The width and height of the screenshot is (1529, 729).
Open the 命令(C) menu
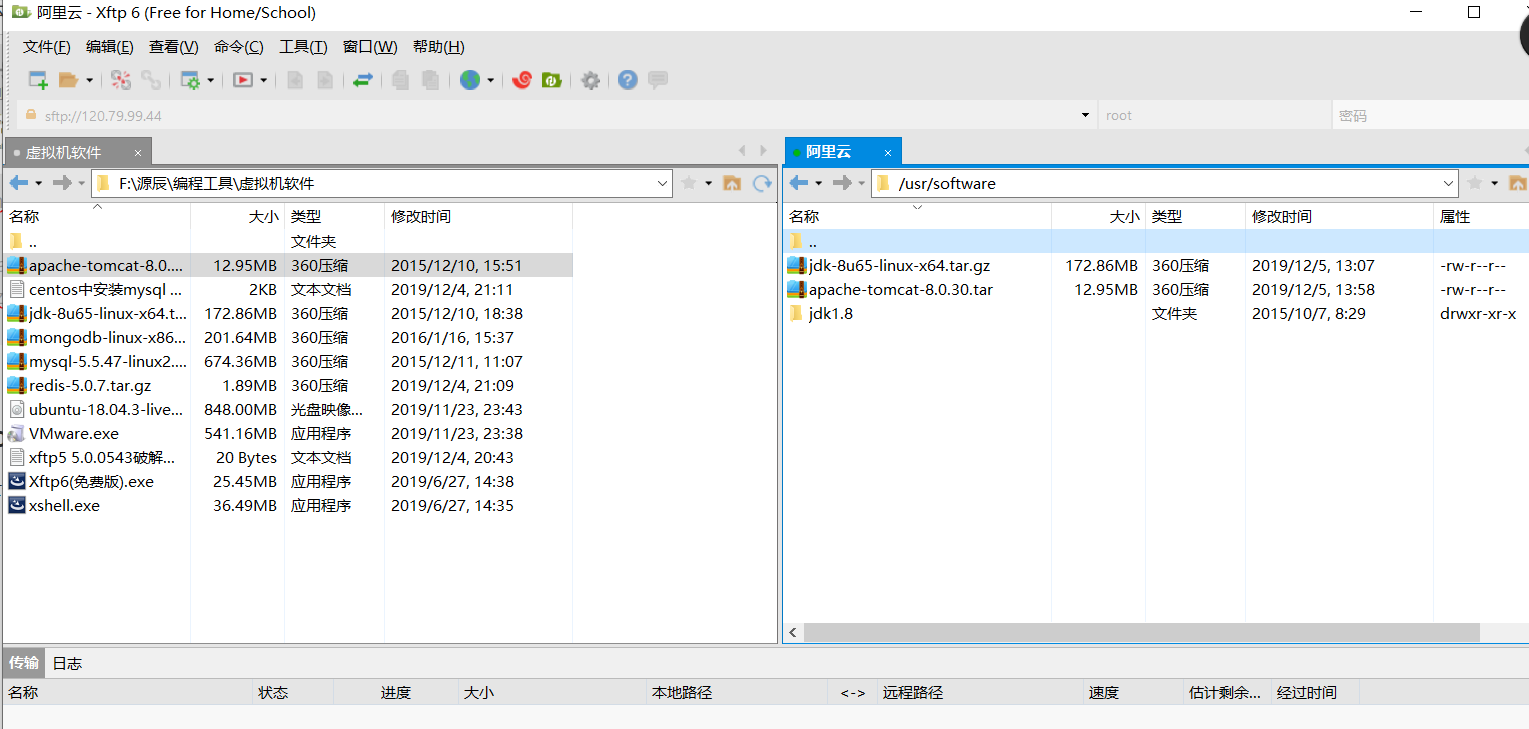(239, 47)
